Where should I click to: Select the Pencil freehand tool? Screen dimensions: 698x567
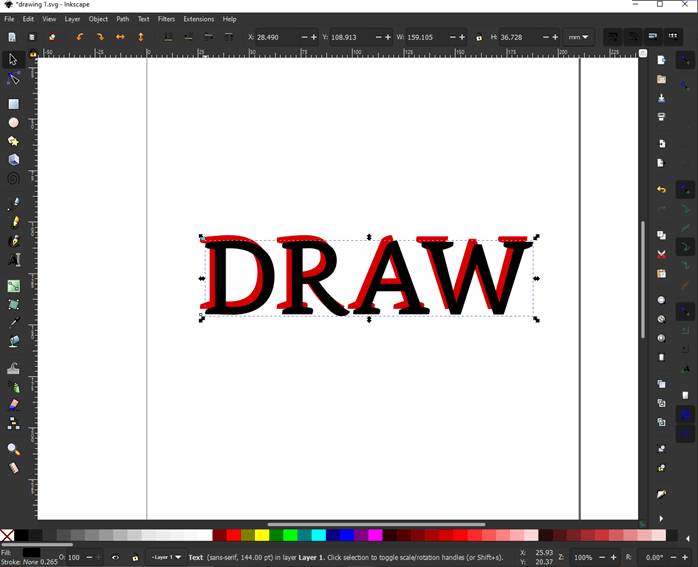point(13,222)
